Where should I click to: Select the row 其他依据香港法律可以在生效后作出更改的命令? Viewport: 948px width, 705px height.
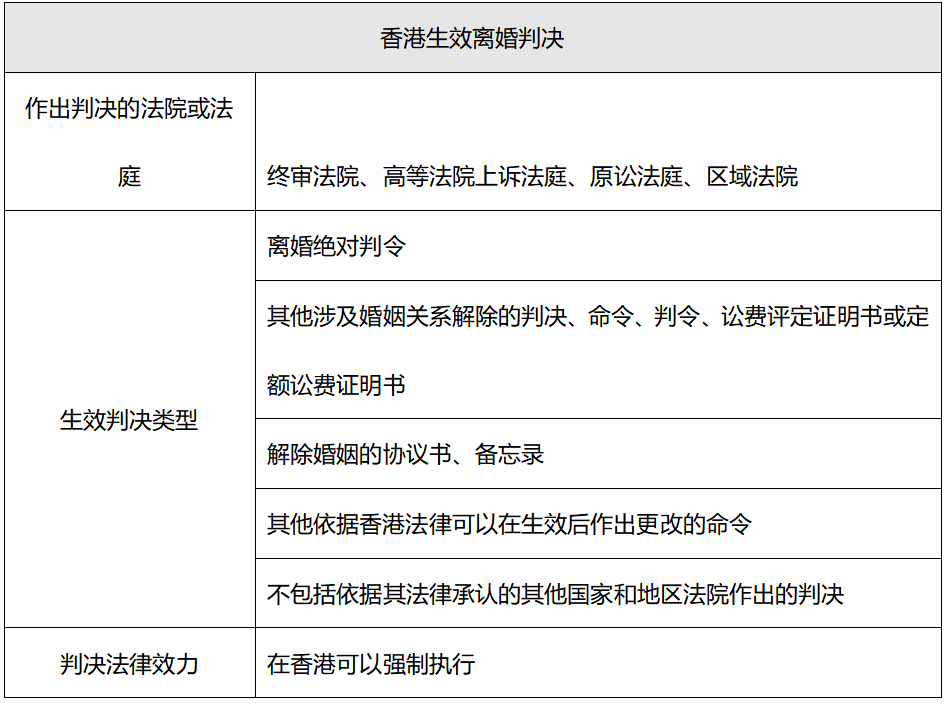pyautogui.click(x=599, y=524)
